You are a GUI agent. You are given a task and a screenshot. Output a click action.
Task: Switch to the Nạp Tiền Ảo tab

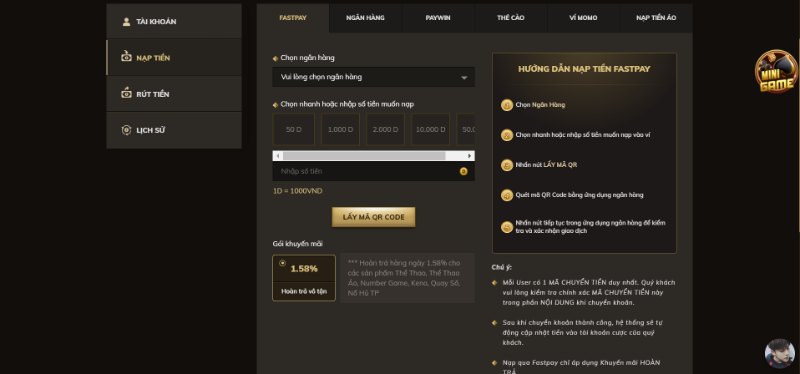click(656, 18)
